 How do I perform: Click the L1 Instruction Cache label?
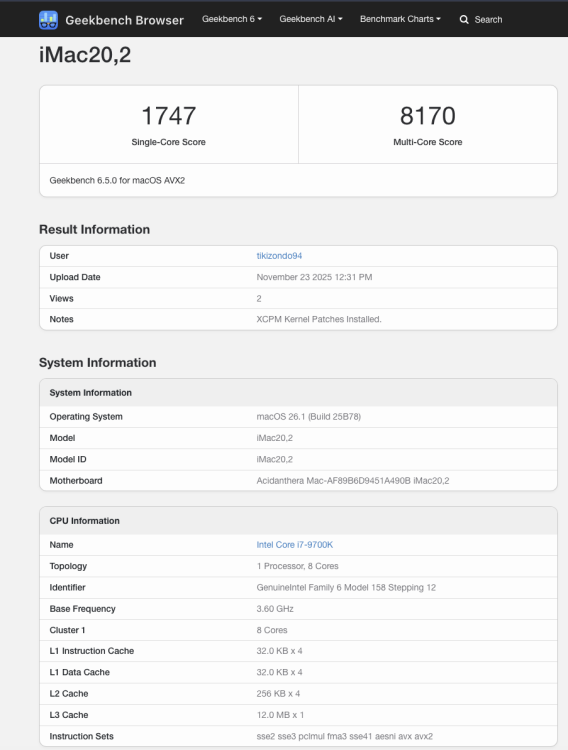pos(92,651)
